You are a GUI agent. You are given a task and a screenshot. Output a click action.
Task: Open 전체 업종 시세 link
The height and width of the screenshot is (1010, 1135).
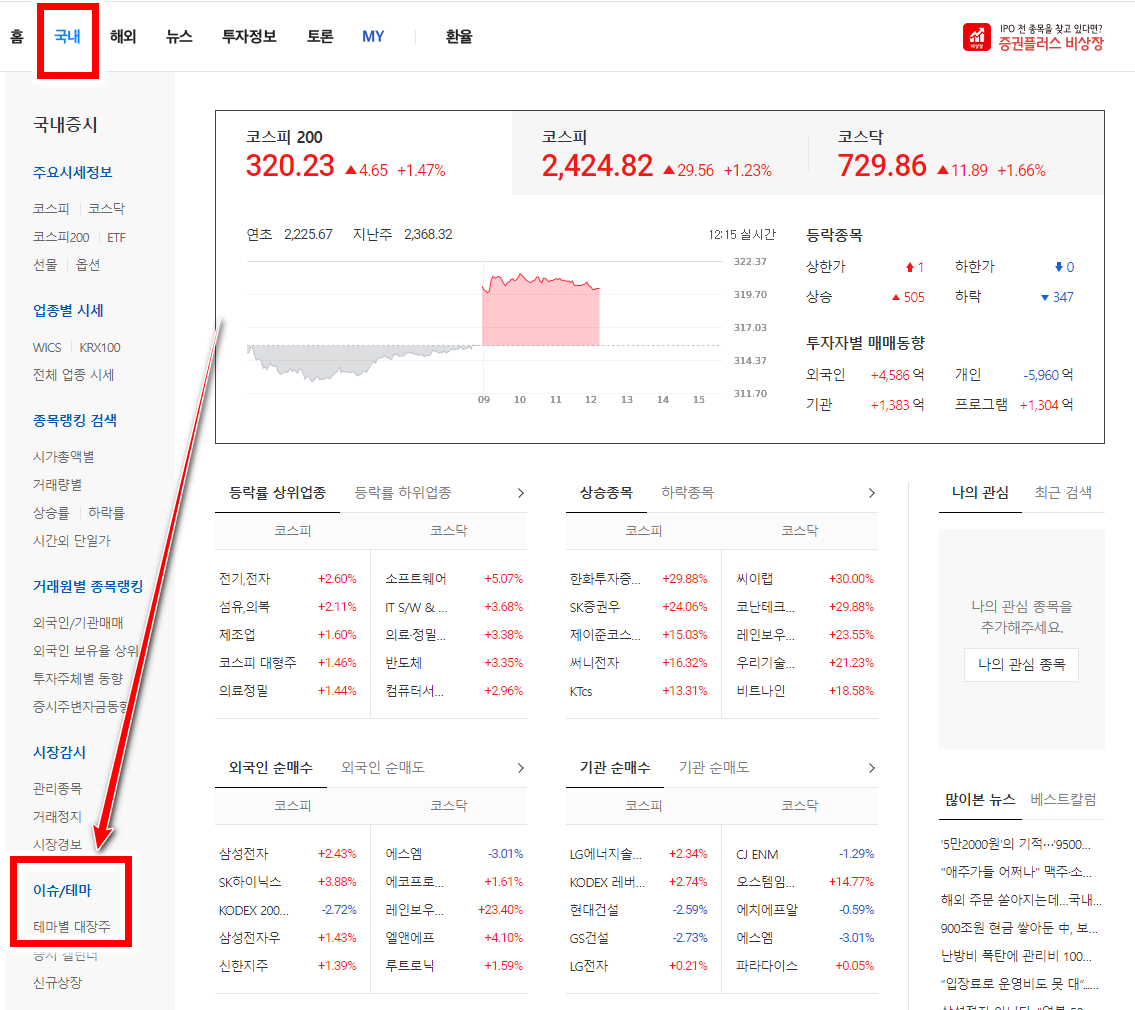[73, 375]
